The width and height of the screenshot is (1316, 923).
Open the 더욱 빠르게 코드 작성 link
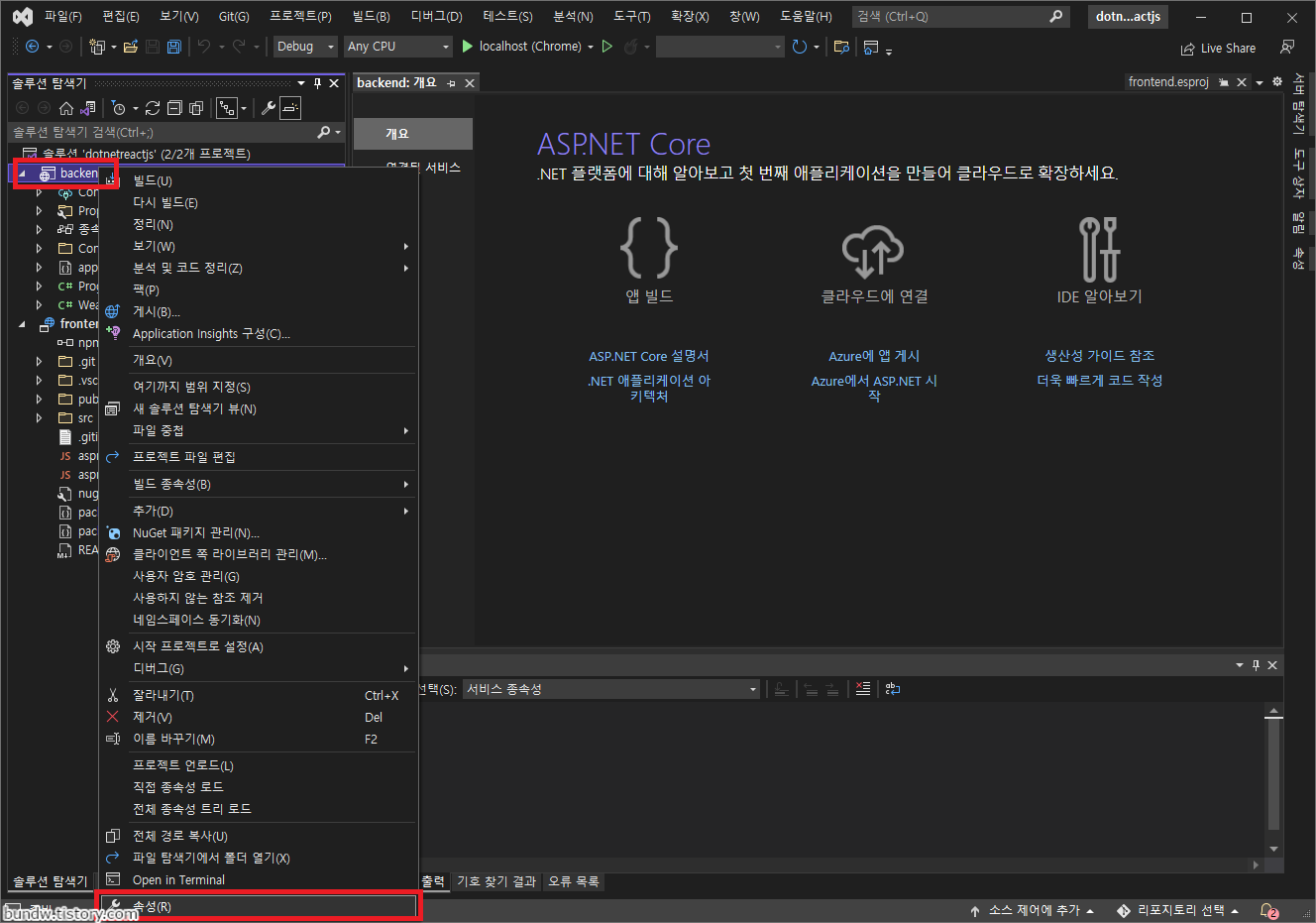(x=1100, y=381)
